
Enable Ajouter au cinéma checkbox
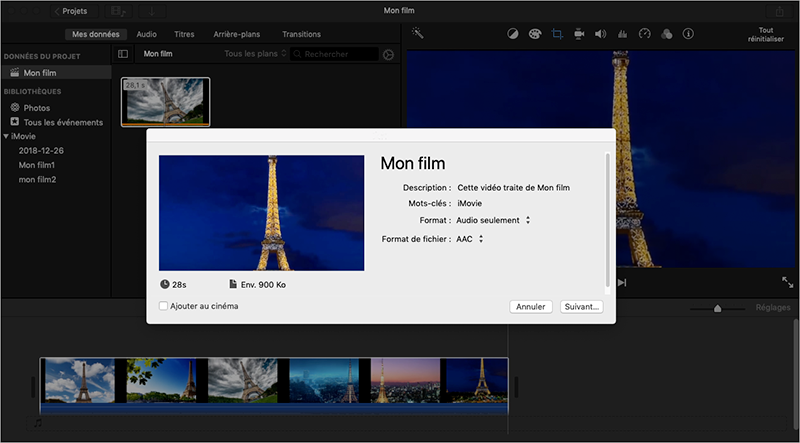click(x=163, y=306)
